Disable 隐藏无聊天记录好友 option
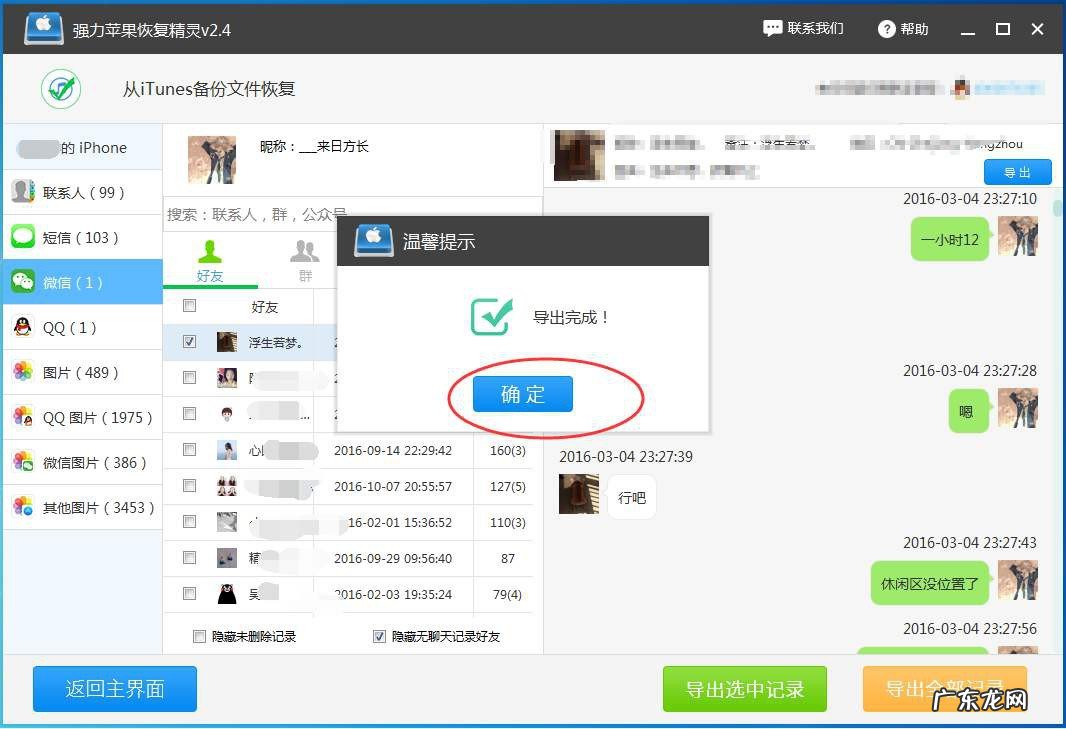Image resolution: width=1066 pixels, height=729 pixels. [x=379, y=636]
